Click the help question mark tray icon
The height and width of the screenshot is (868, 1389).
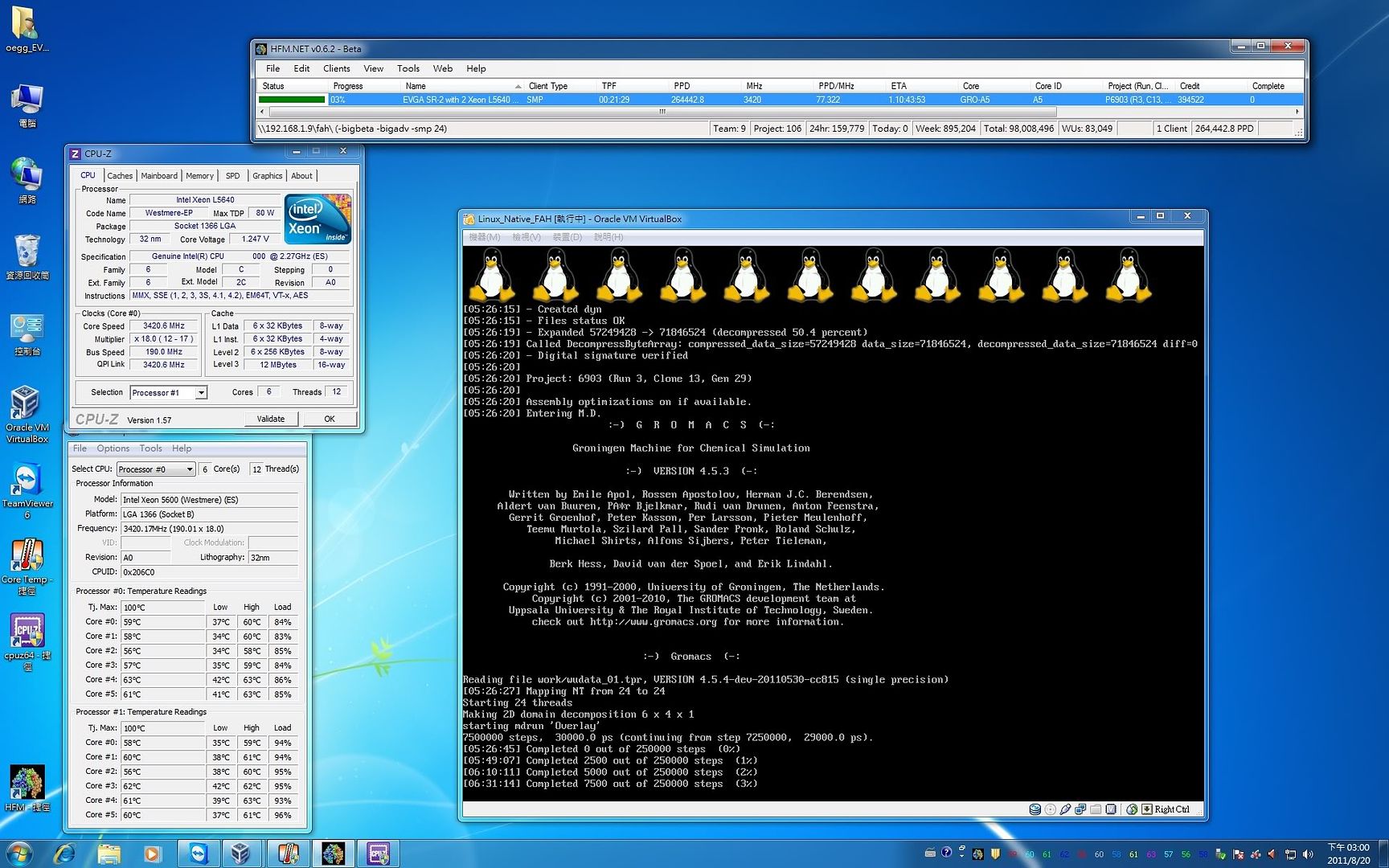947,853
